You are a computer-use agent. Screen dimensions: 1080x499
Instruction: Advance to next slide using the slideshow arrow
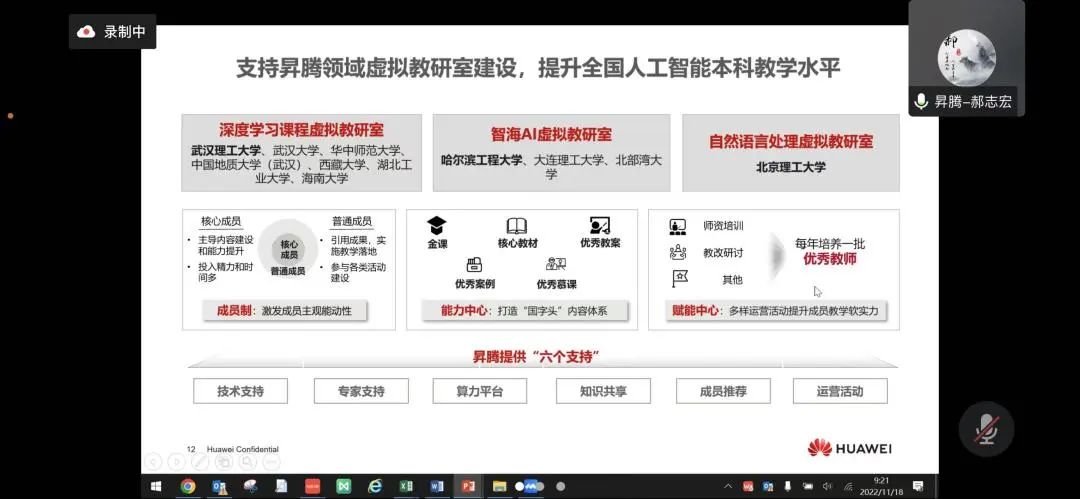point(178,462)
